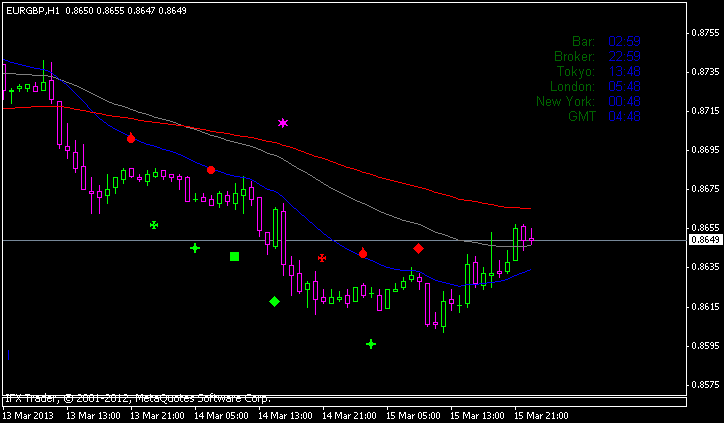Image resolution: width=724 pixels, height=423 pixels.
Task: Click the GMT clock label
Action: coord(581,116)
